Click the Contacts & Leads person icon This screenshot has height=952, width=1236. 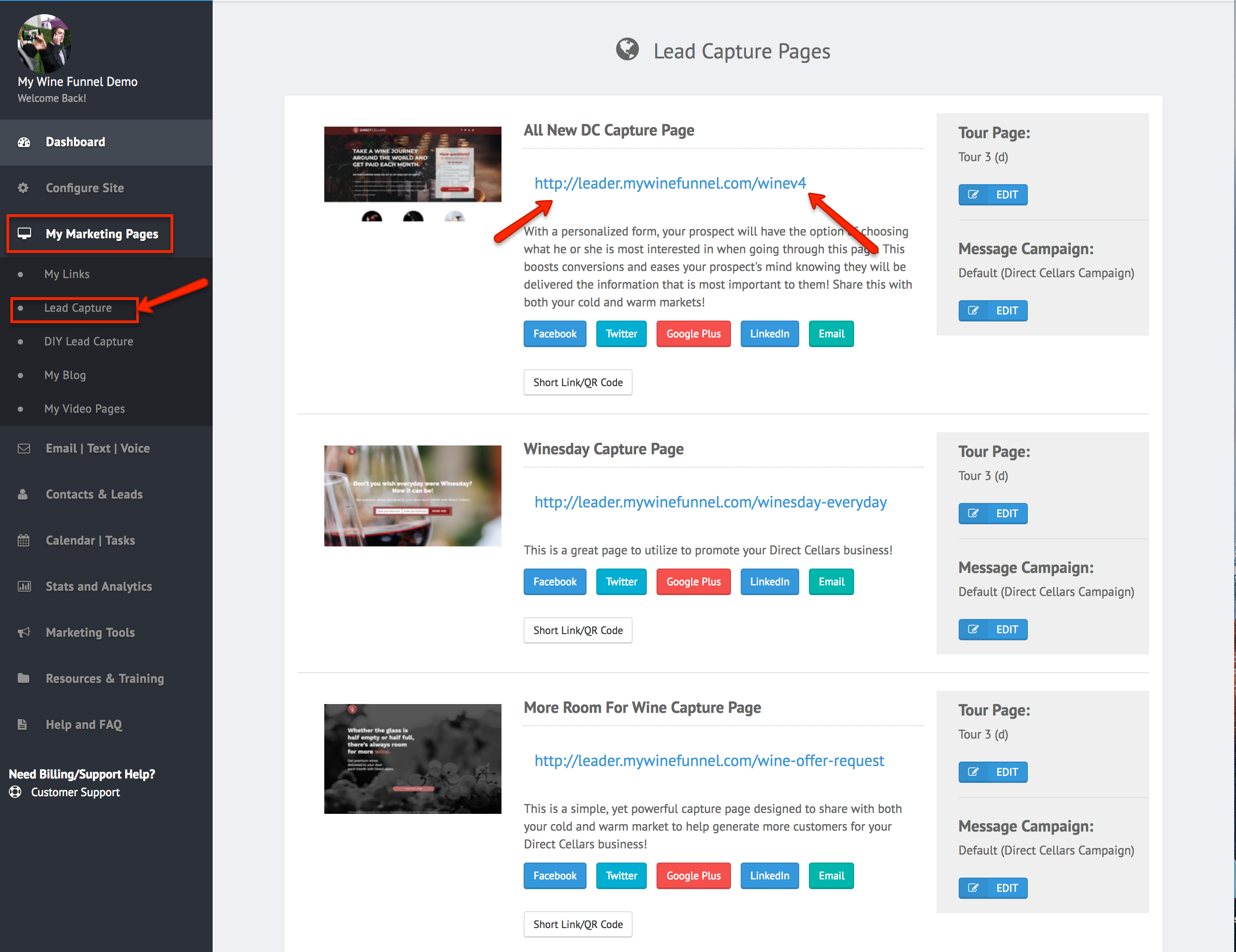23,495
